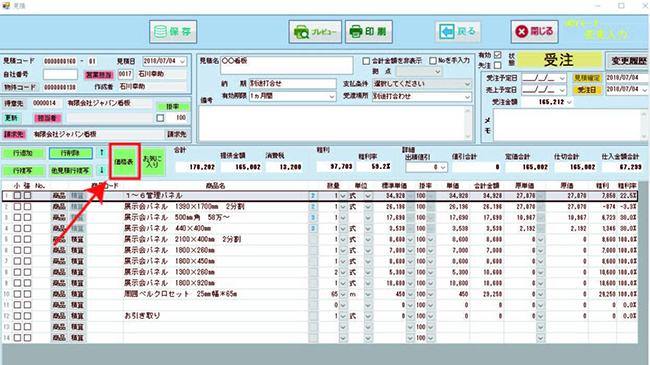Viewport: 650px width, 365px height.
Task: Open the 受注金額 dropdown showing 165,212
Action: tap(569, 102)
